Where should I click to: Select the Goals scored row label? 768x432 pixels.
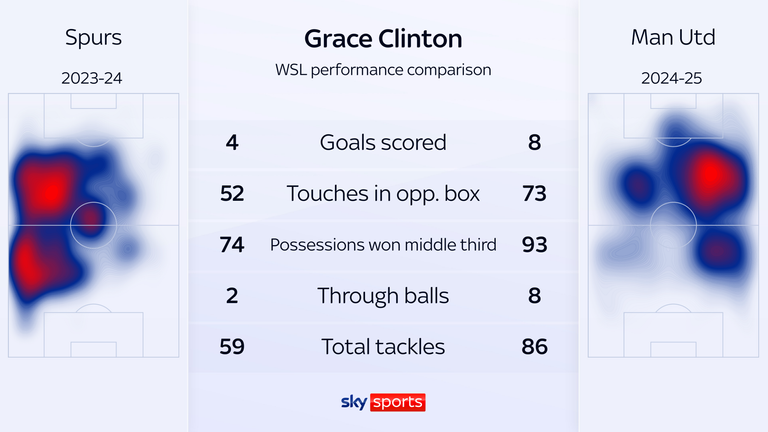click(383, 143)
